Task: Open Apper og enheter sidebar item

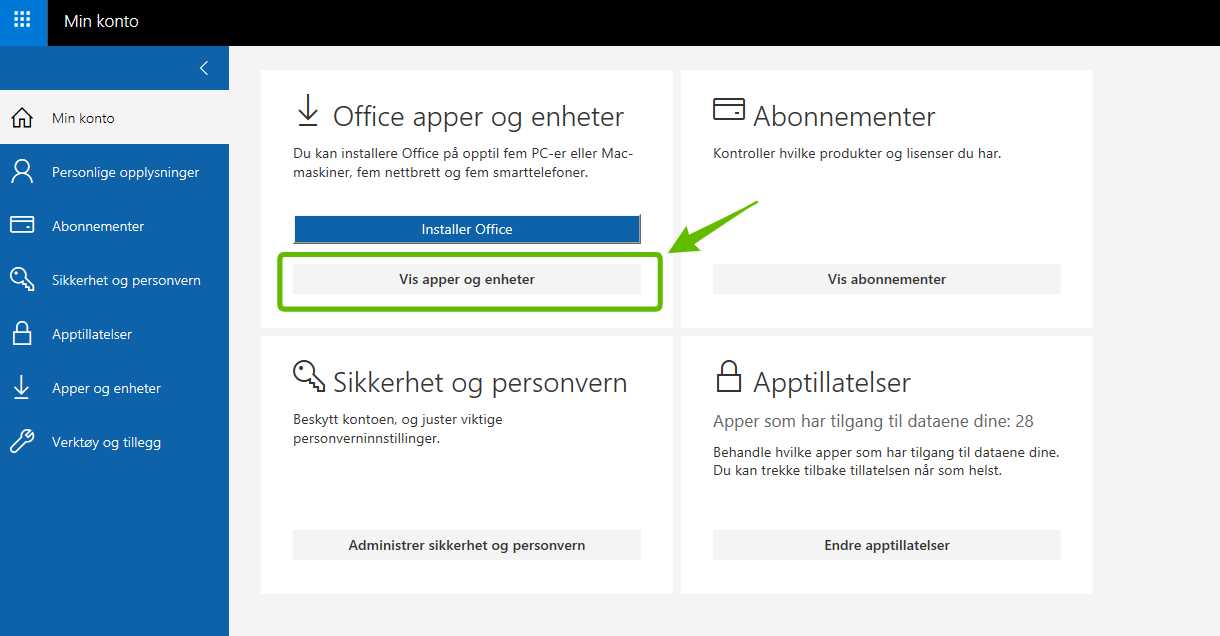Action: click(x=114, y=388)
